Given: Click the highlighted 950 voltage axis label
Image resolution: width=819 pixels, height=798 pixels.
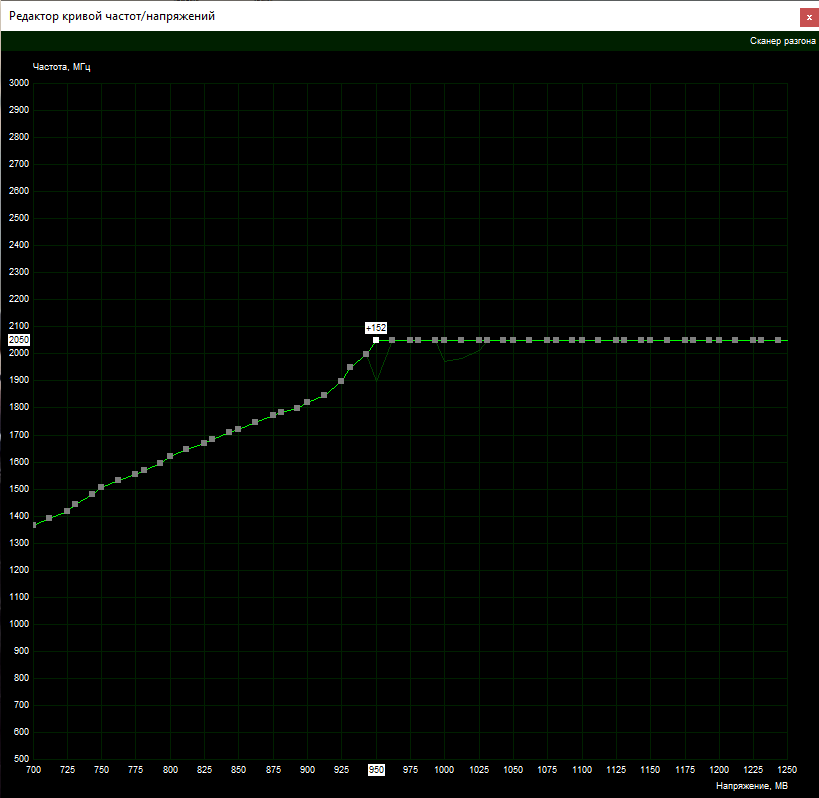Looking at the screenshot, I should tap(376, 770).
